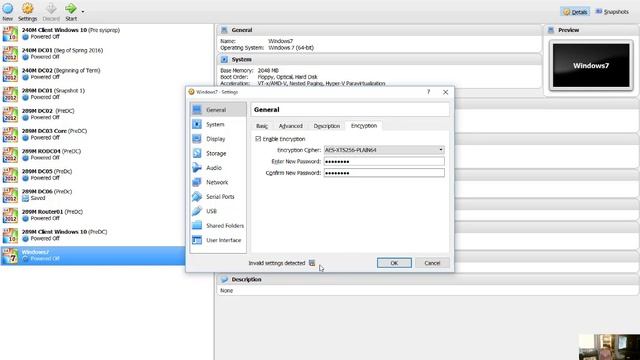640x360 pixels.
Task: Select the Serial Ports settings category
Action: point(218,197)
